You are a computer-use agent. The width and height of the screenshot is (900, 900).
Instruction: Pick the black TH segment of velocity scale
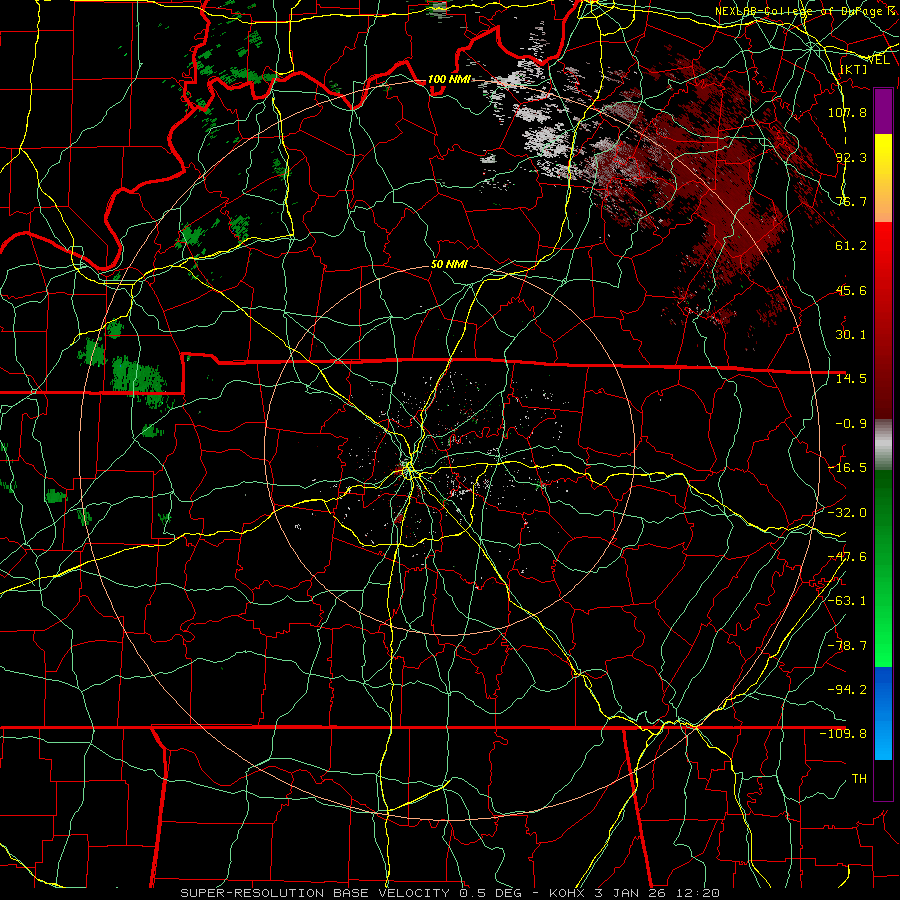[x=883, y=780]
